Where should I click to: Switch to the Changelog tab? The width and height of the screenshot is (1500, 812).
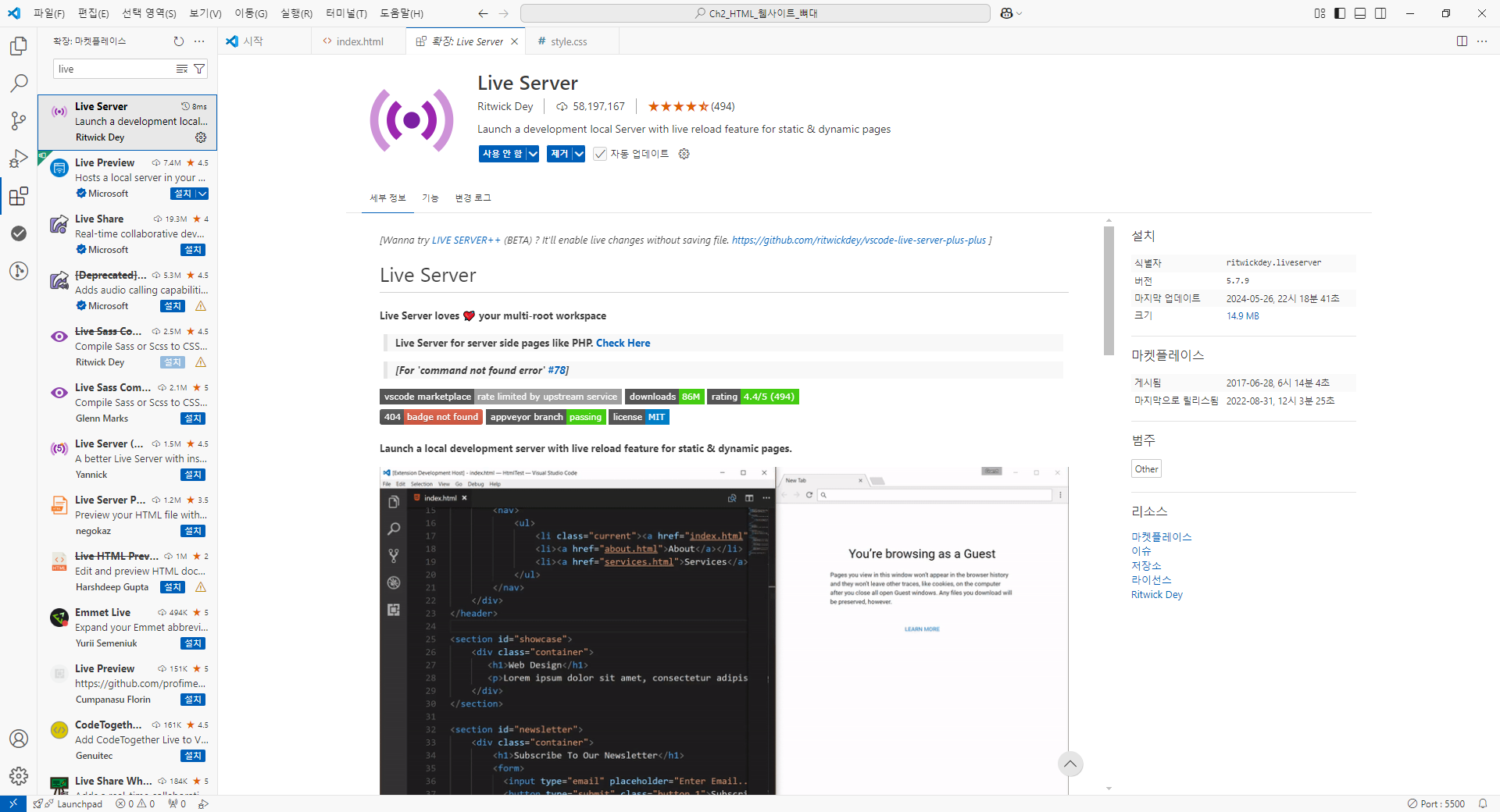tap(473, 198)
